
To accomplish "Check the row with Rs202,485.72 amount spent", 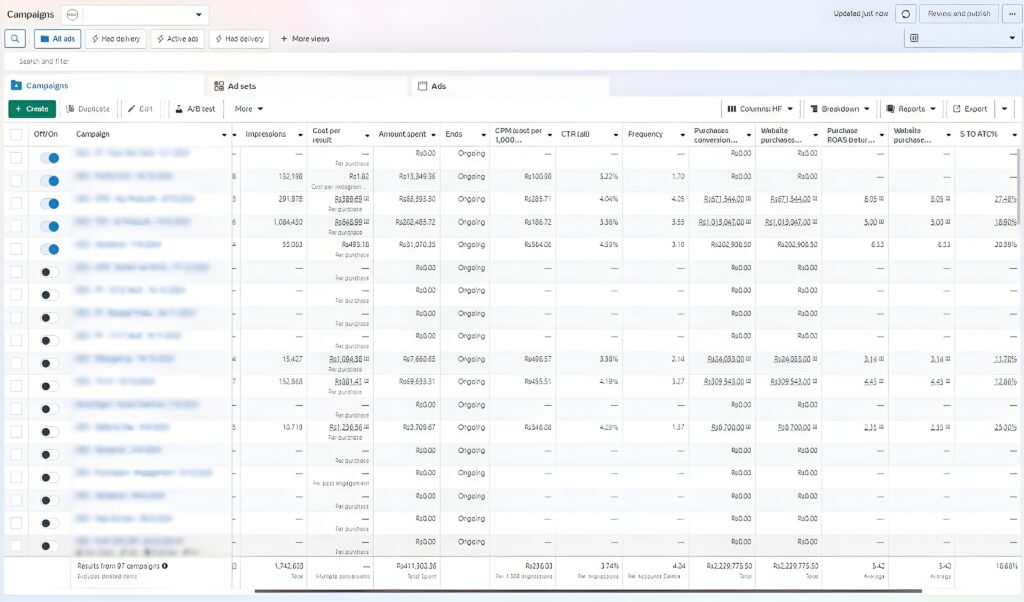I will (x=16, y=226).
